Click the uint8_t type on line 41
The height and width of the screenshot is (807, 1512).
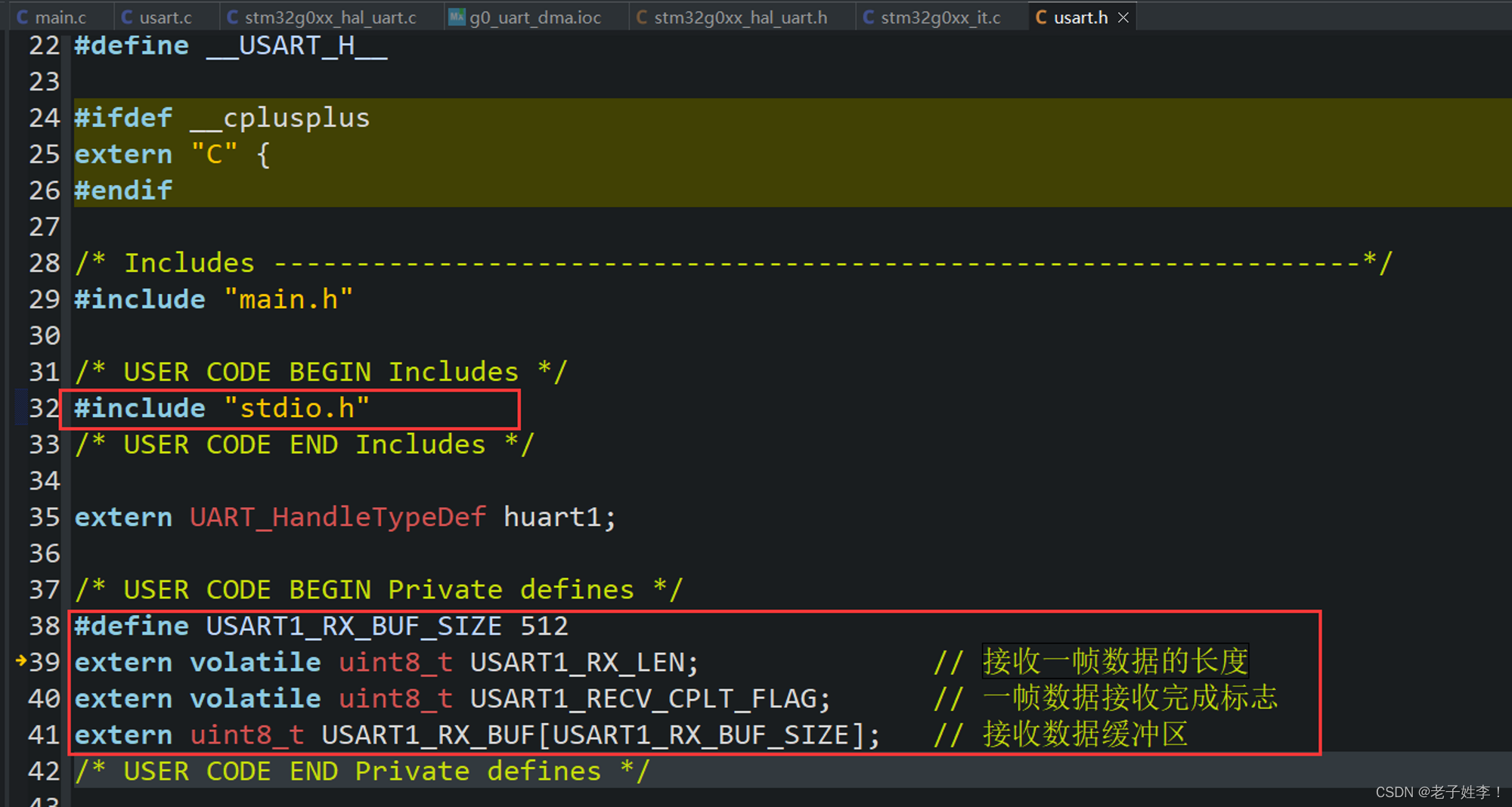[246, 734]
